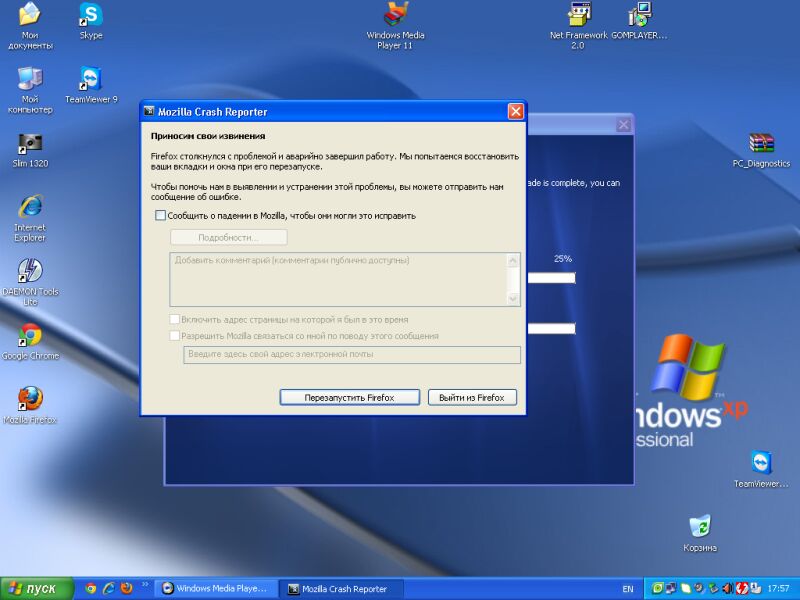Toggle 'Включить адрес страницы' checkbox
The height and width of the screenshot is (600, 800).
[174, 319]
